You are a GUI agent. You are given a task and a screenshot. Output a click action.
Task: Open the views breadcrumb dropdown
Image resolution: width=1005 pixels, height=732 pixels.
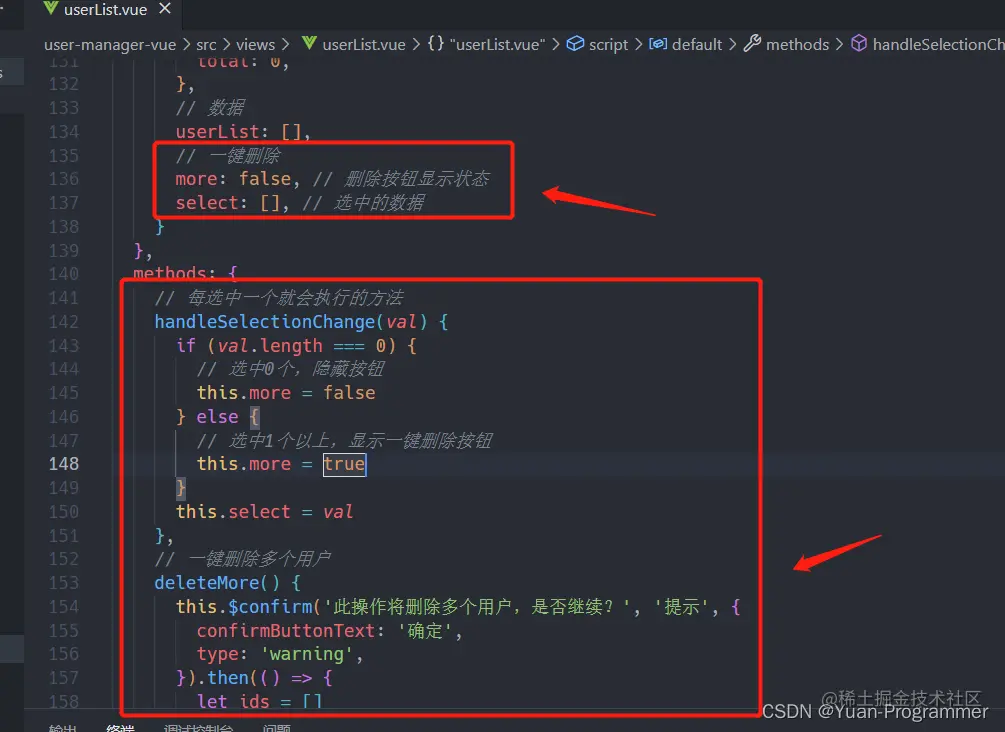pyautogui.click(x=256, y=44)
